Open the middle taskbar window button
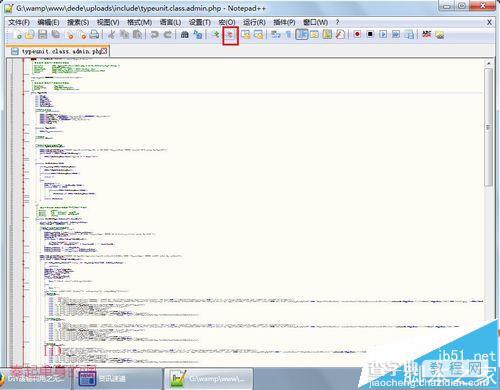This screenshot has height=390, width=500. click(118, 379)
